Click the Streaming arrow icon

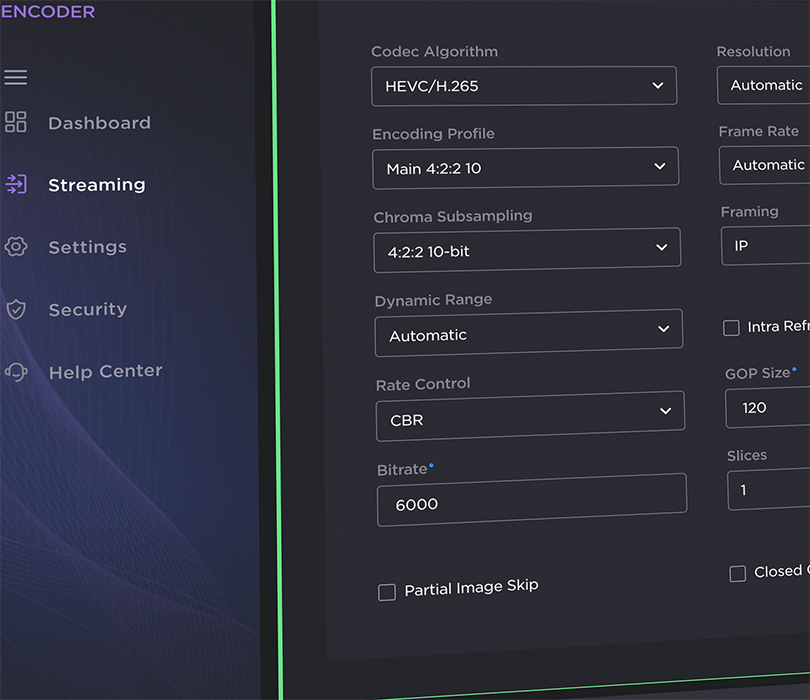(x=16, y=184)
